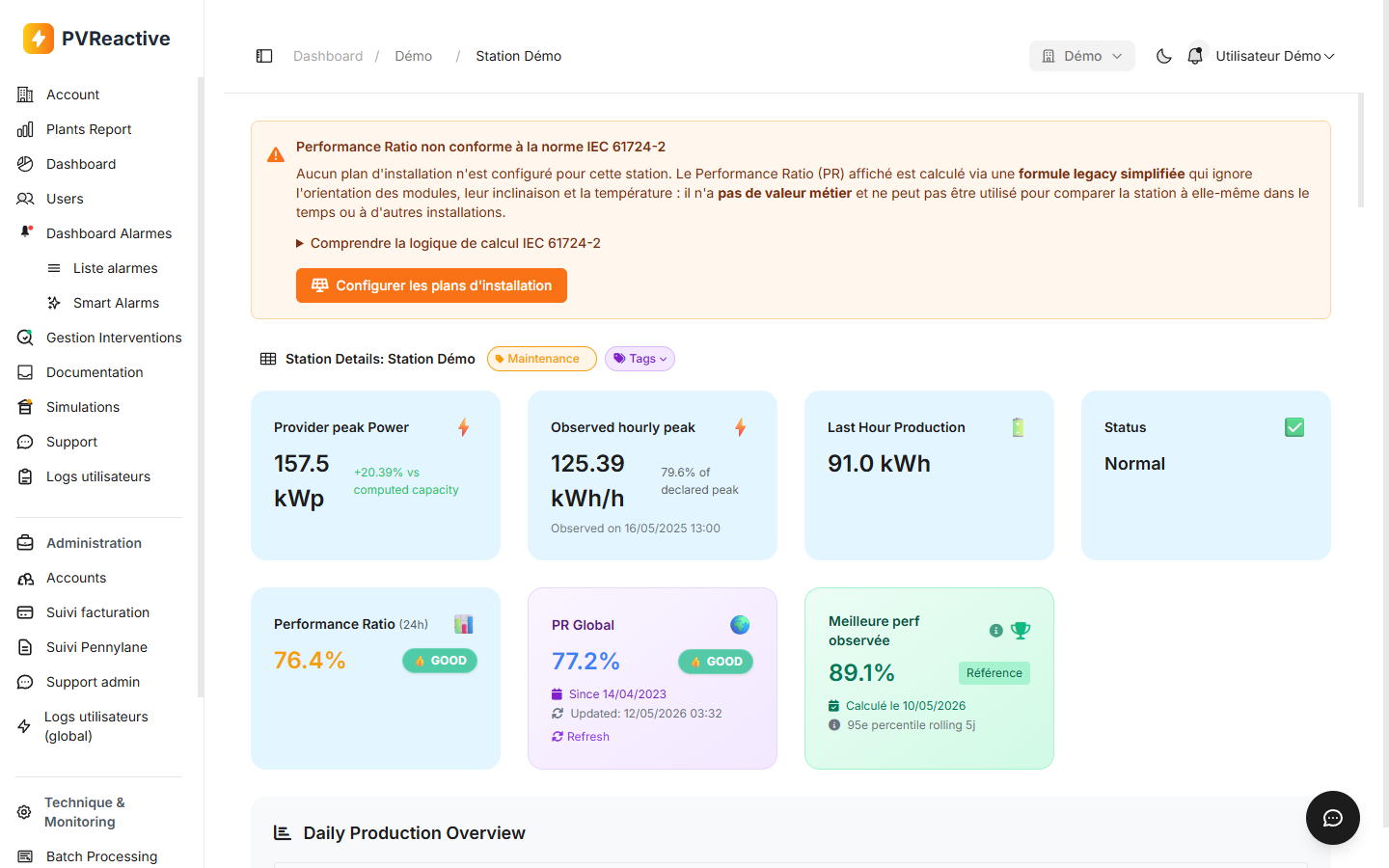
Task: Open Dashboard in the sidebar
Action: [81, 164]
